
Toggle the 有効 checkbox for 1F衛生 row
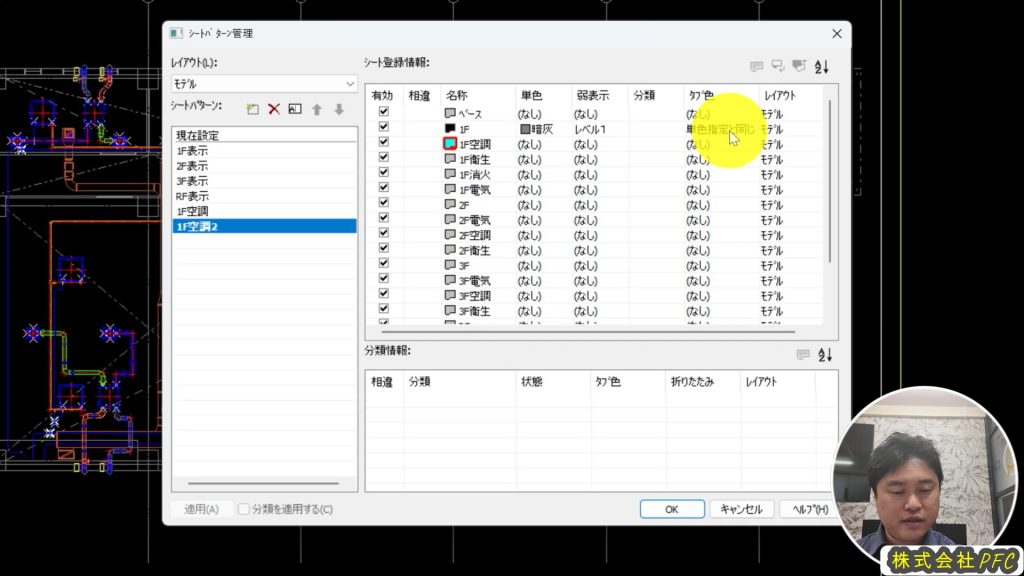[x=383, y=157]
